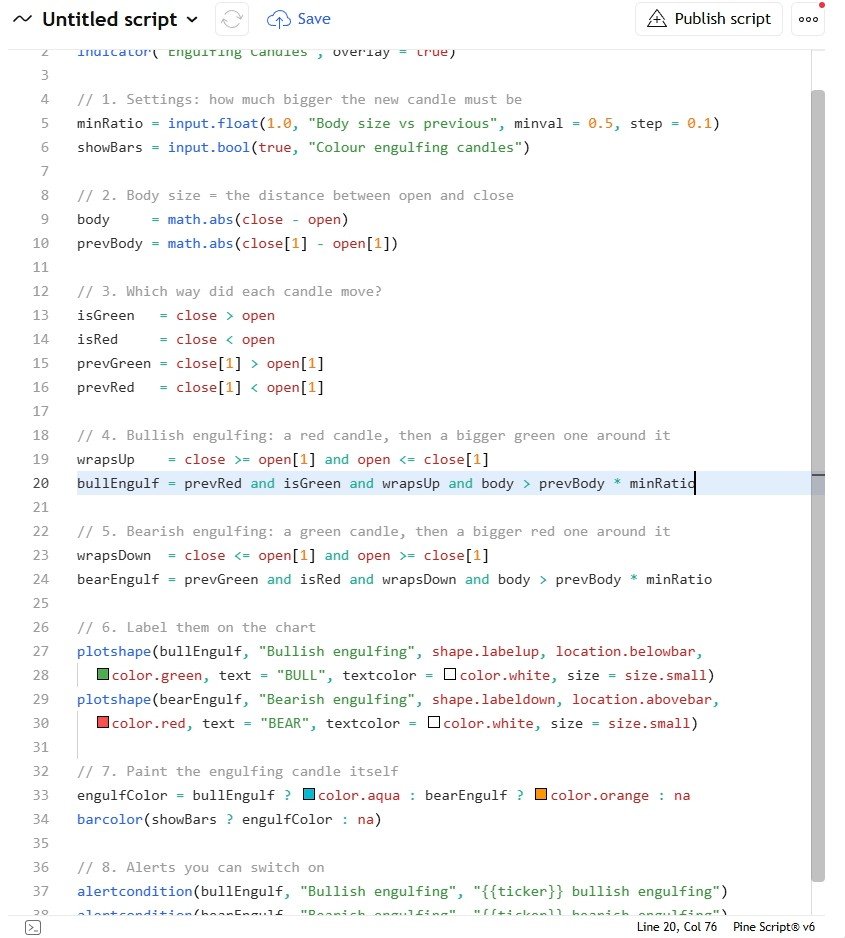845x938 pixels.
Task: Click the {{ticker}} bullish engulfing string on line 37
Action: pos(596,891)
